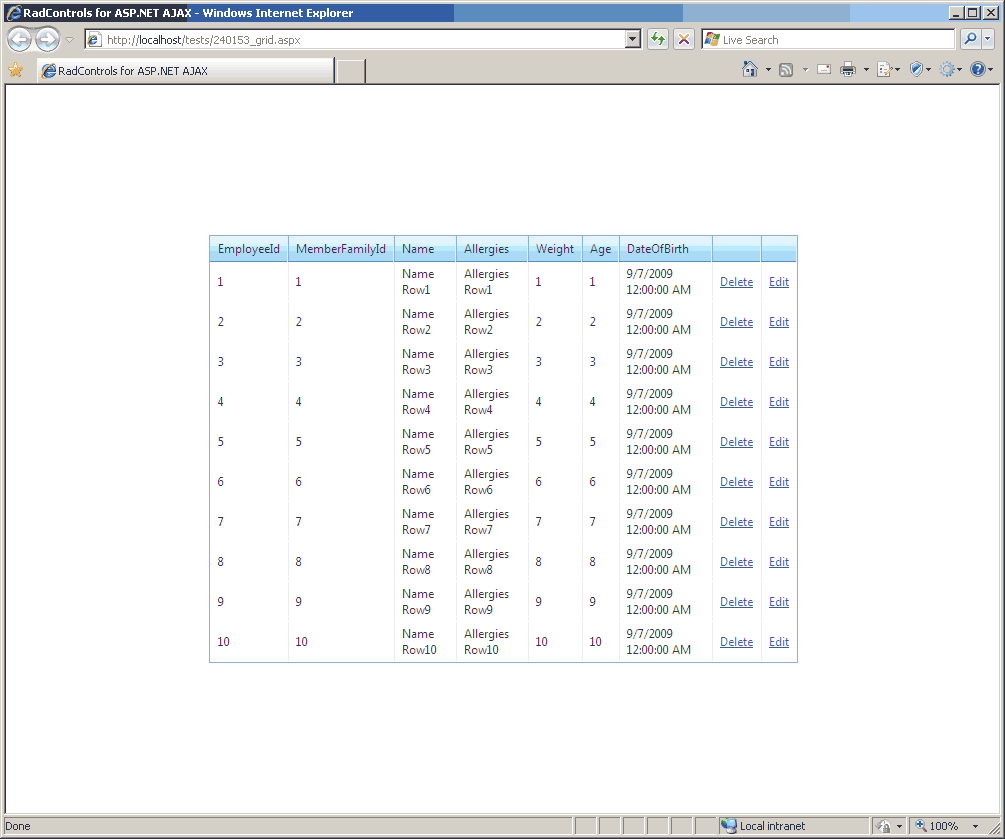Click the Weight column header

pyautogui.click(x=555, y=249)
